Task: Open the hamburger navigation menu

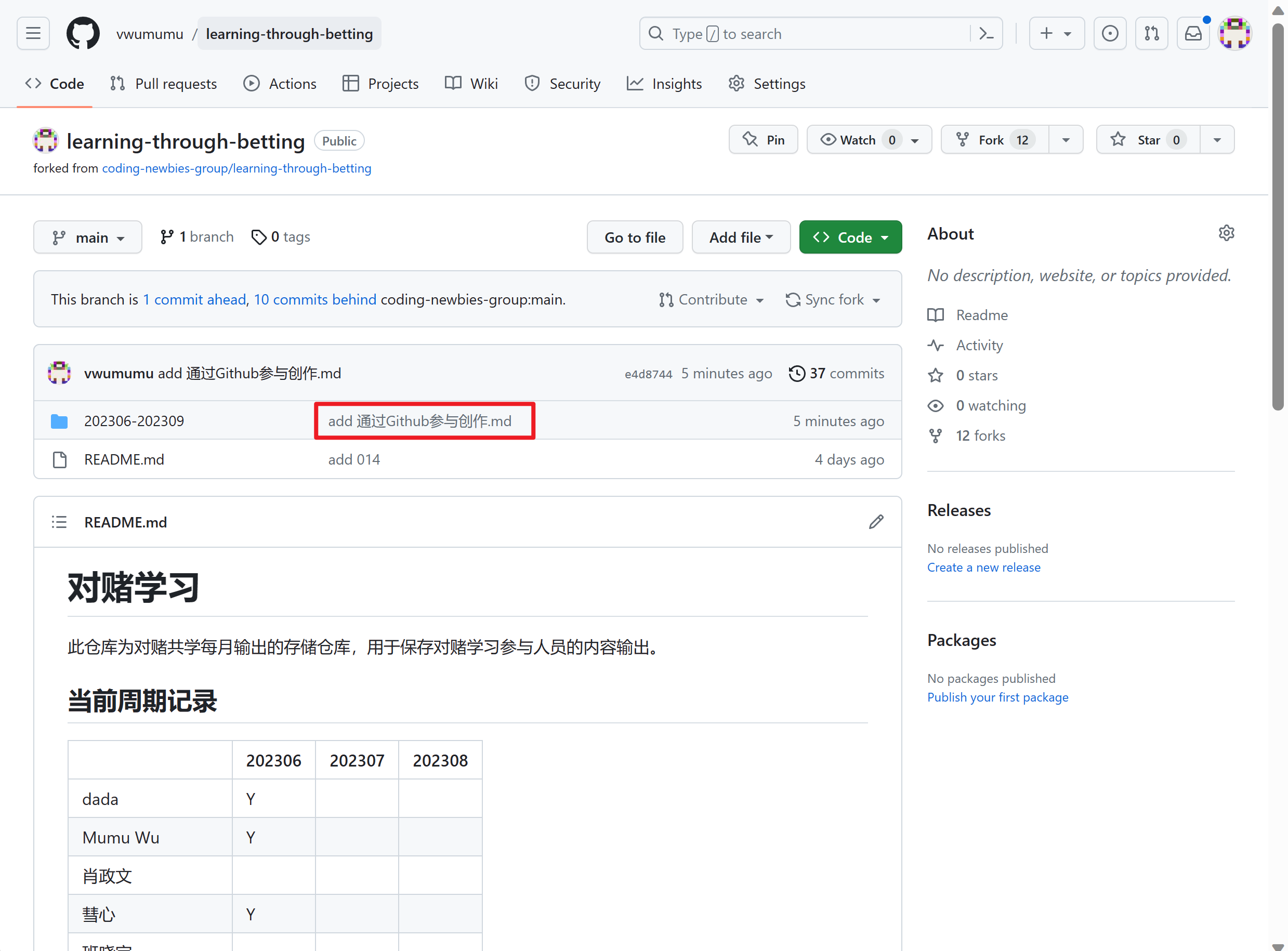Action: (x=33, y=33)
